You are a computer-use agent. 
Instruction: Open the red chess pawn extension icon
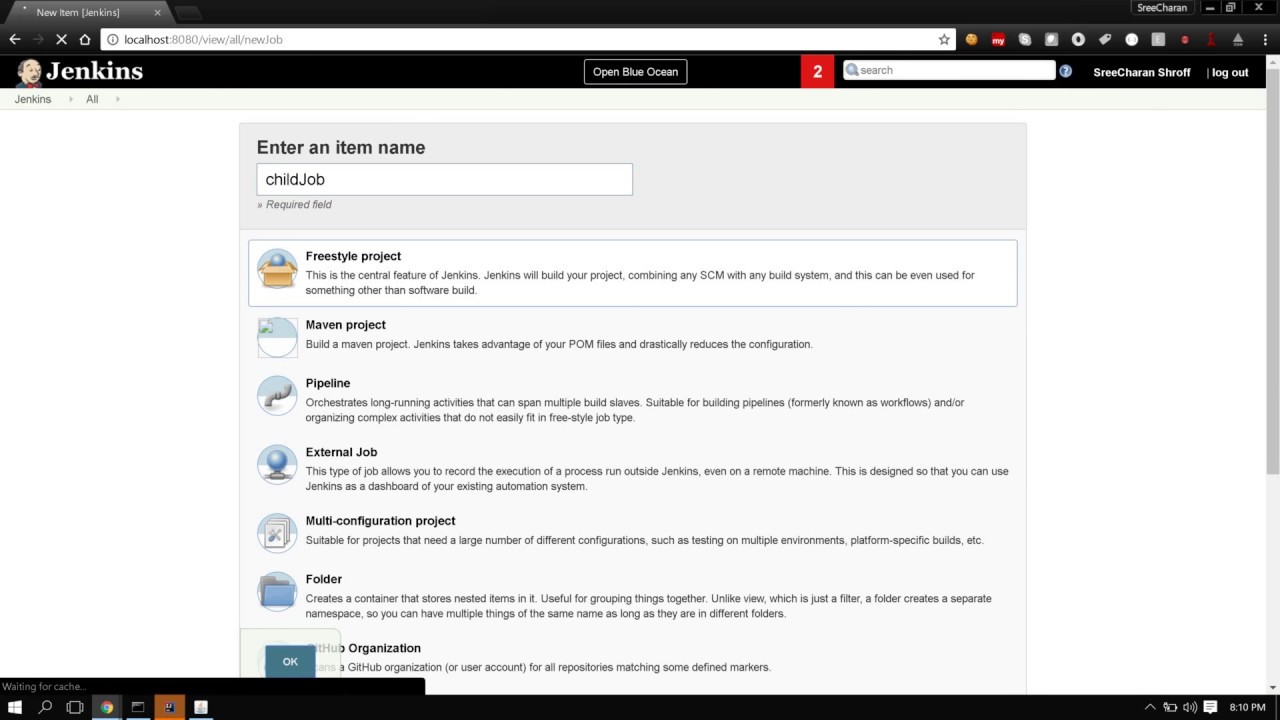[1211, 39]
